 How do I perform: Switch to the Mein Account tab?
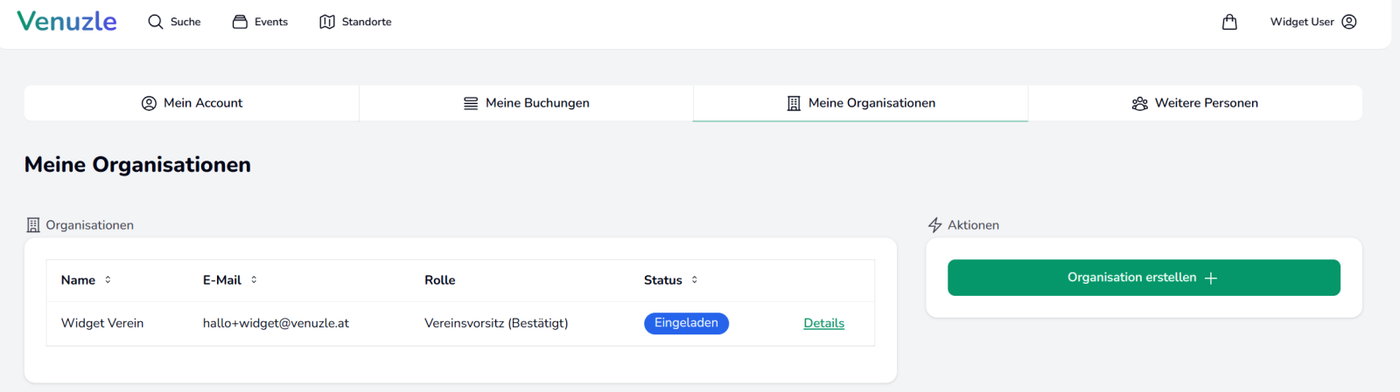tap(192, 103)
